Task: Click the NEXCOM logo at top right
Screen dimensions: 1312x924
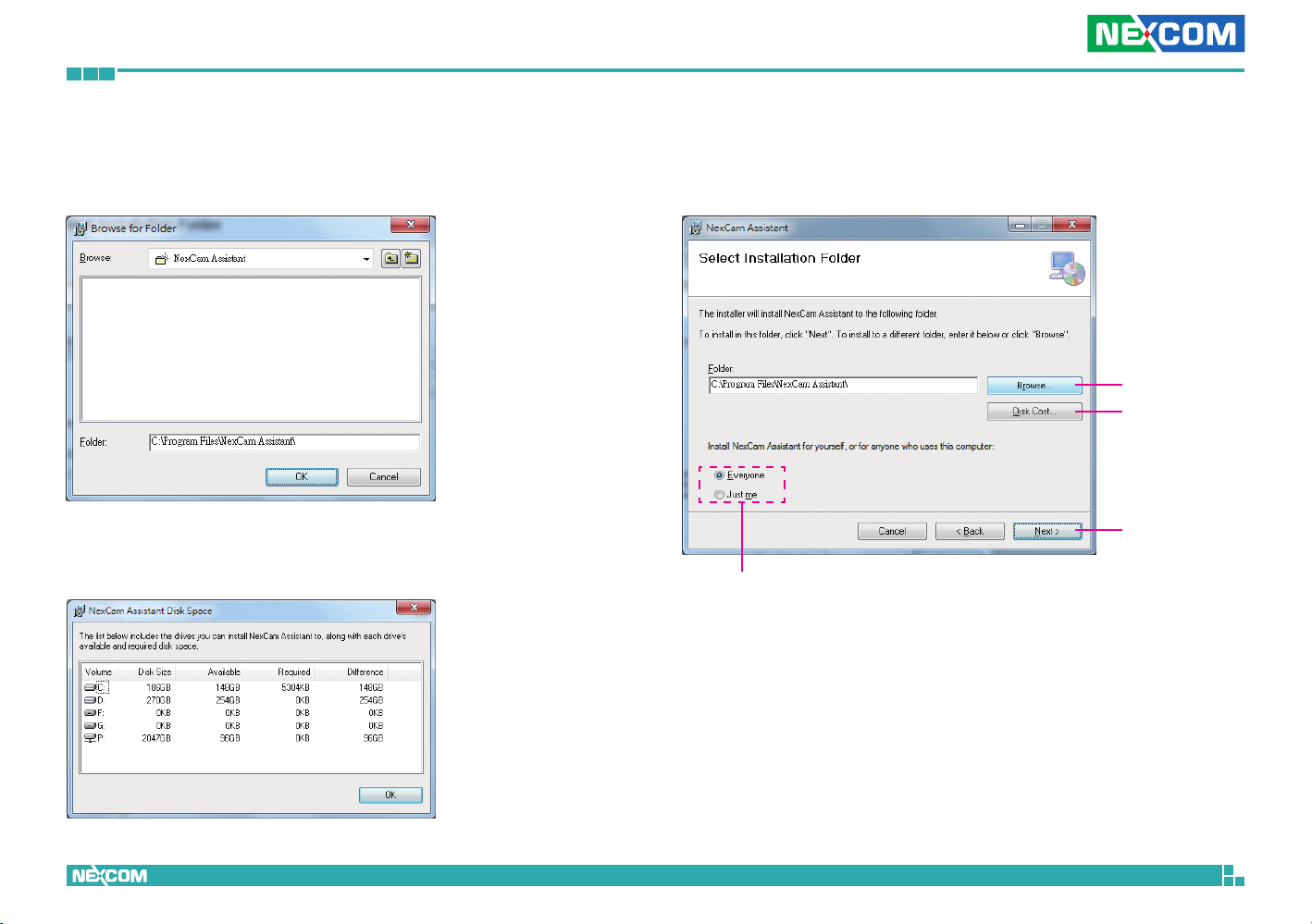Action: 1165,34
